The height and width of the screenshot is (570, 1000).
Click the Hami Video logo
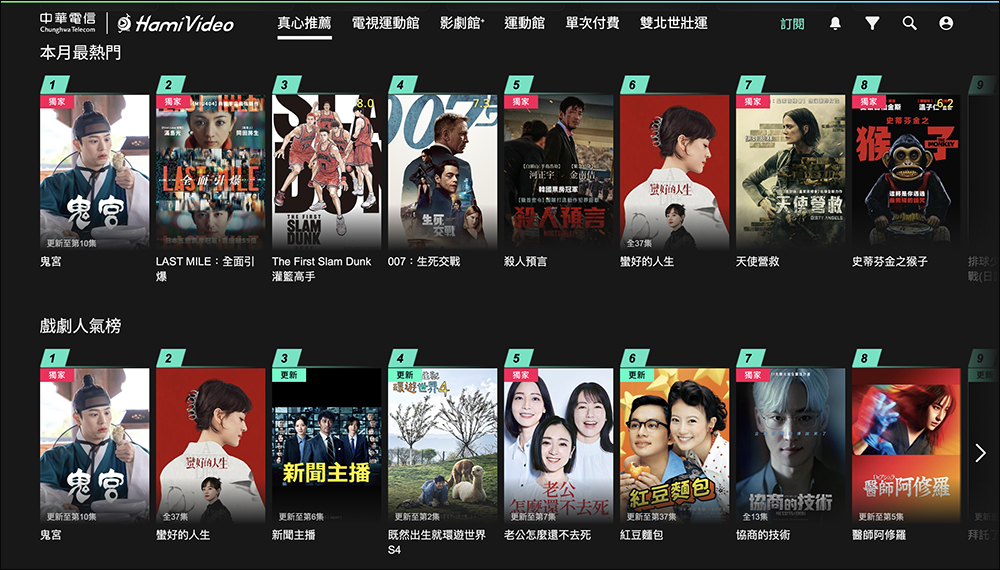(176, 24)
